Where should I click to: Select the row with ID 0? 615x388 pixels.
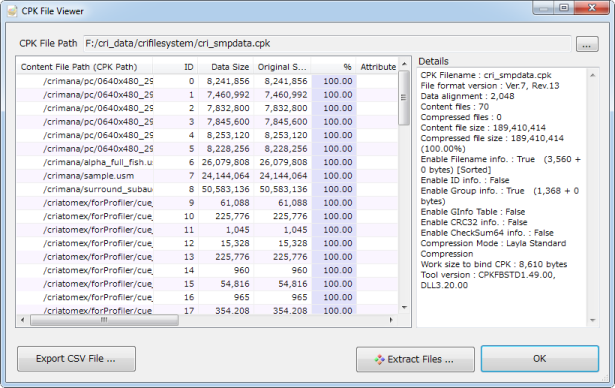pyautogui.click(x=207, y=81)
